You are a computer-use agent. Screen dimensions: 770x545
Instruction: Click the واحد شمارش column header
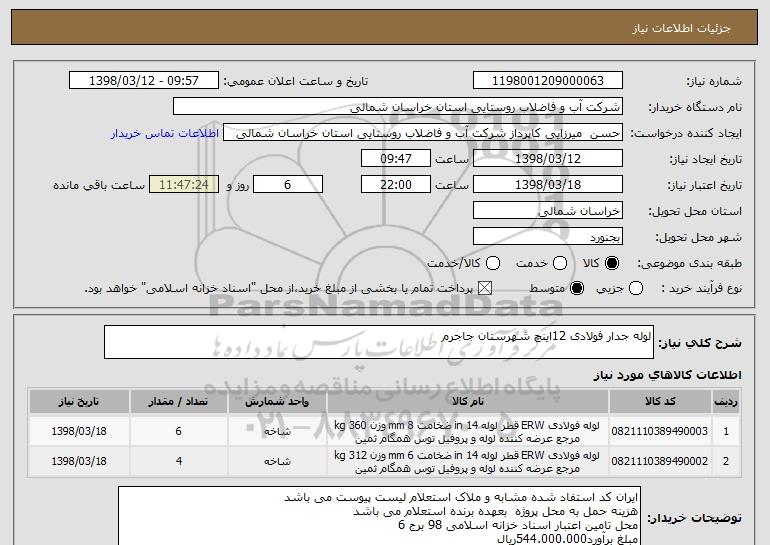[277, 402]
